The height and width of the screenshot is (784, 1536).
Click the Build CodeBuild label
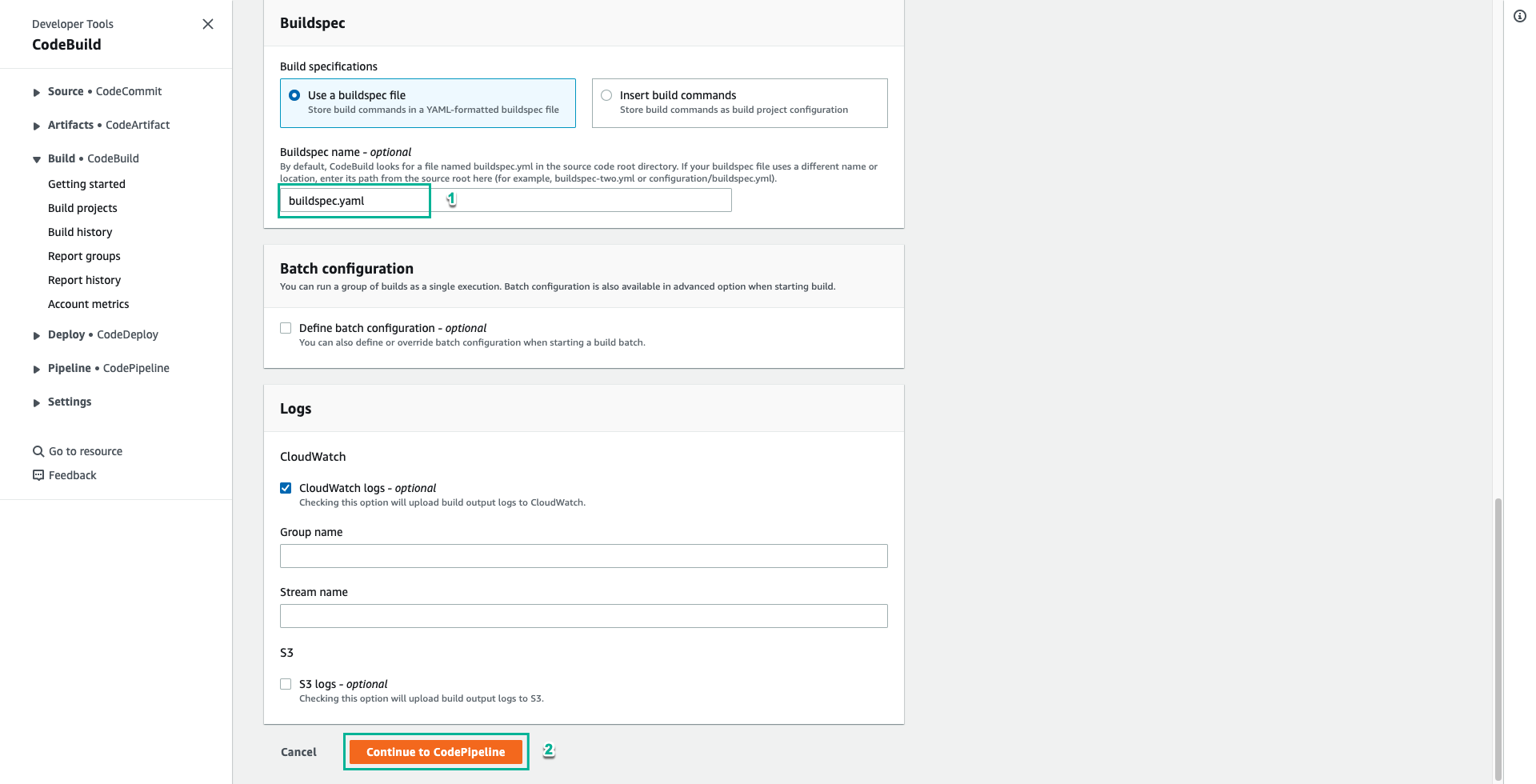point(94,158)
